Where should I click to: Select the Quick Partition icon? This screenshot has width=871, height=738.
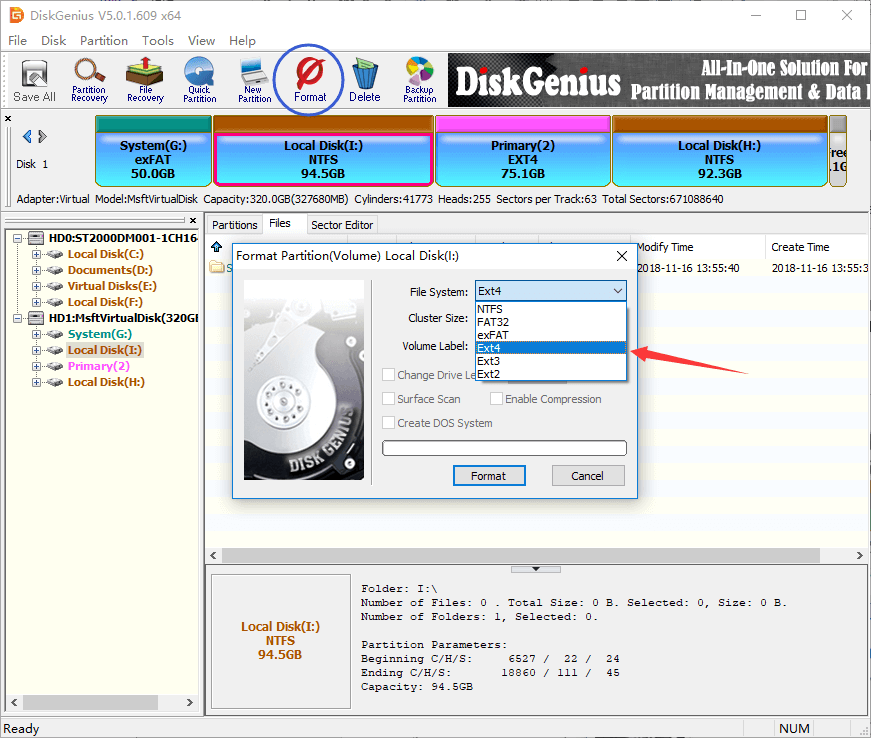[200, 80]
